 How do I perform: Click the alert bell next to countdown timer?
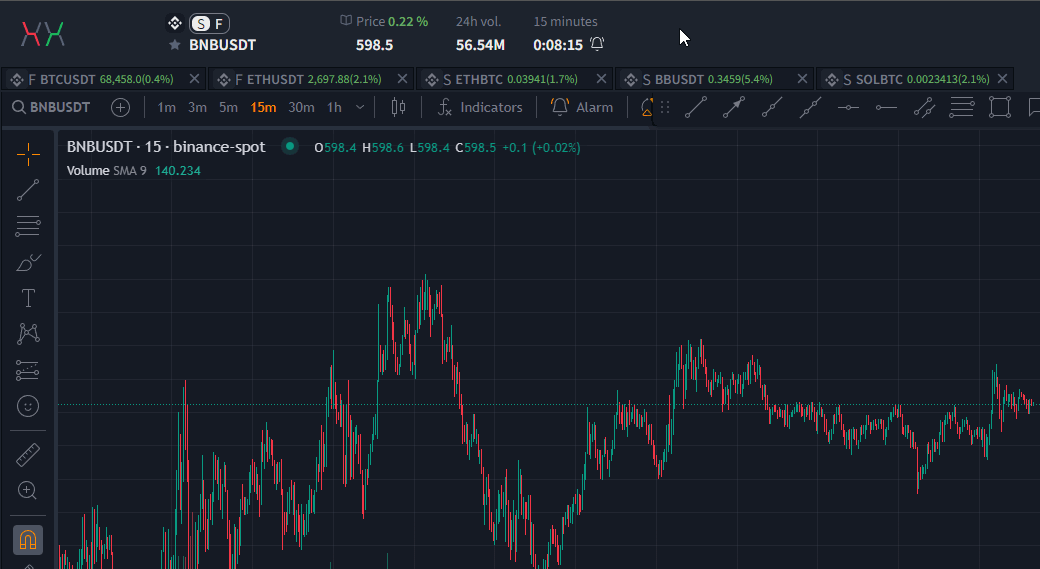pos(597,44)
